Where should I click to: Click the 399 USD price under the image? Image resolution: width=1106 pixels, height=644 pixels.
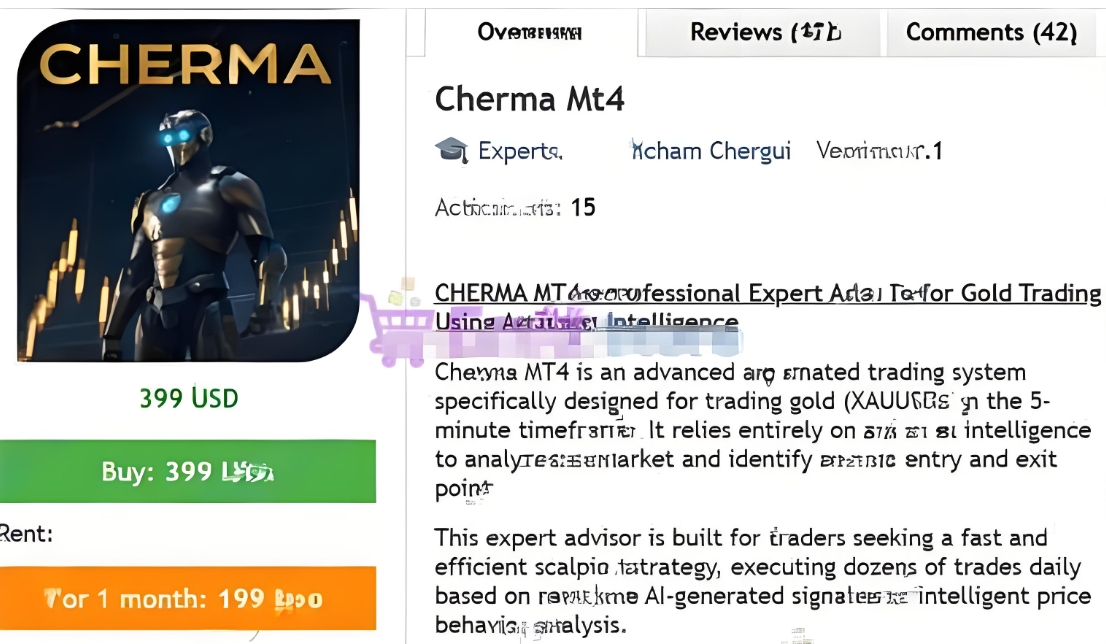189,399
